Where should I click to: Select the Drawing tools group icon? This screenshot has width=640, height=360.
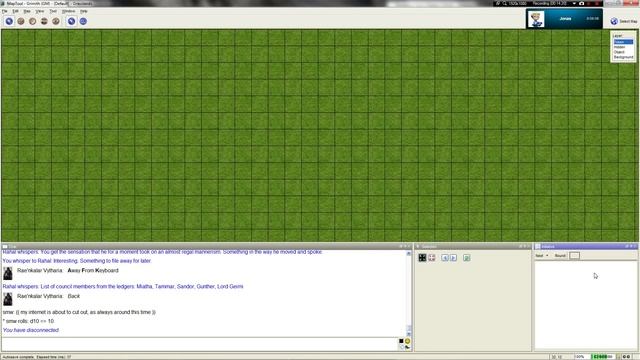pos(21,21)
